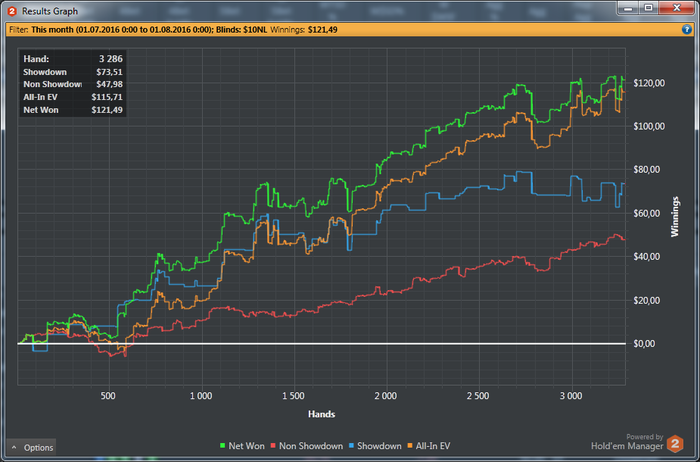
Task: Click the 1 500 x-axis label
Action: pos(293,396)
